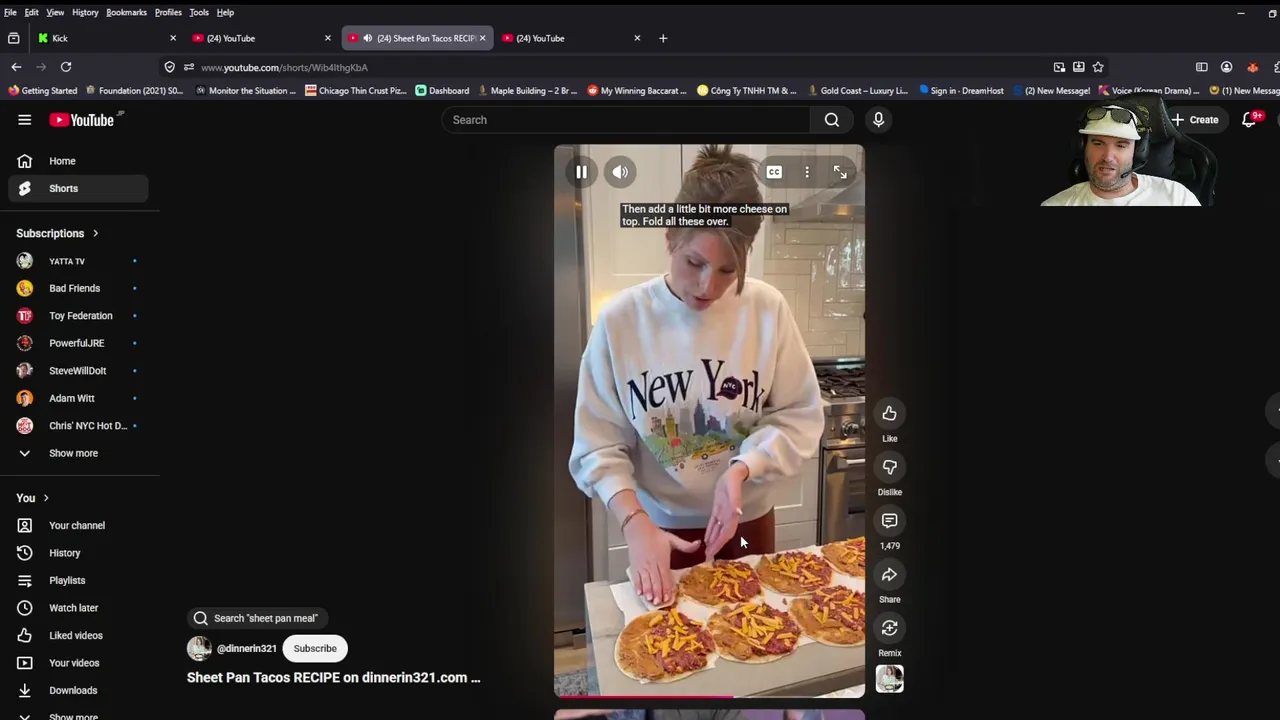Open Your channel

pyautogui.click(x=78, y=525)
